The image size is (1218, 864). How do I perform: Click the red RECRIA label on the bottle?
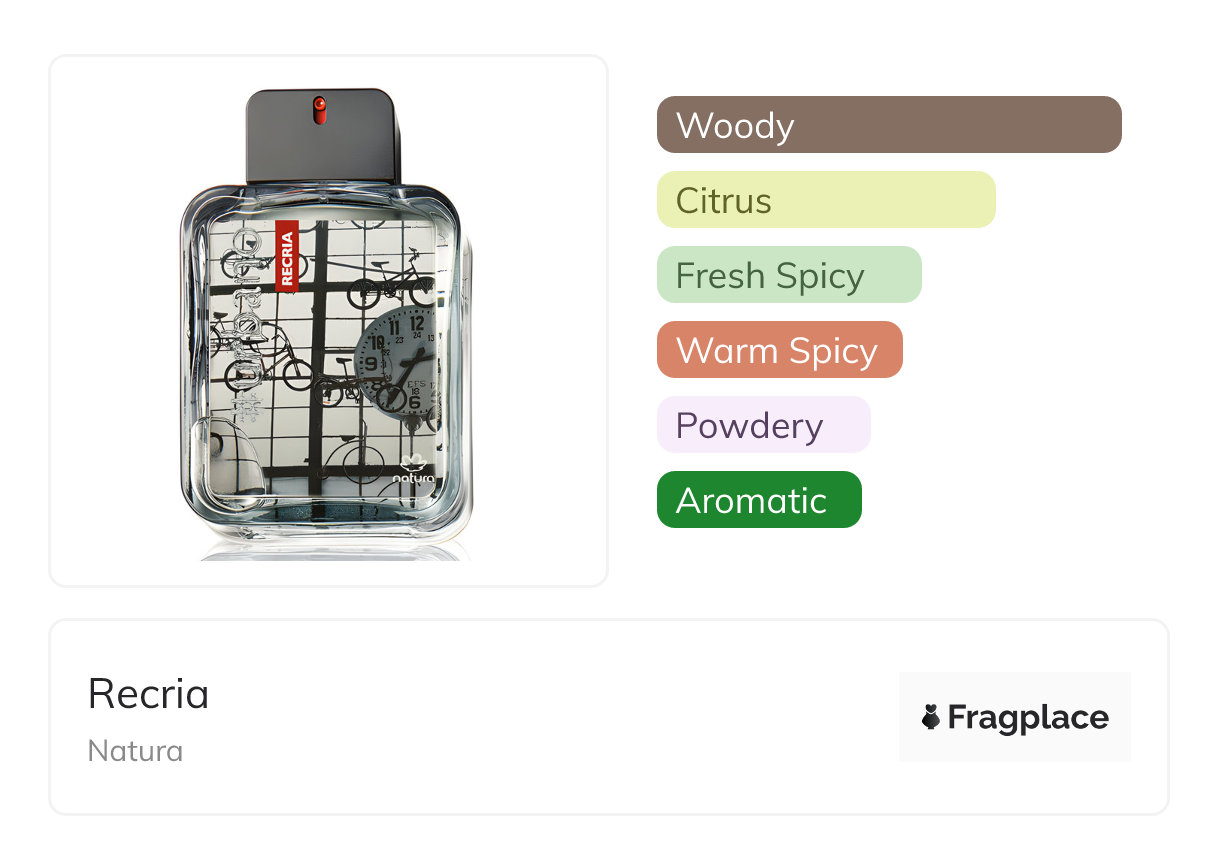(x=287, y=256)
